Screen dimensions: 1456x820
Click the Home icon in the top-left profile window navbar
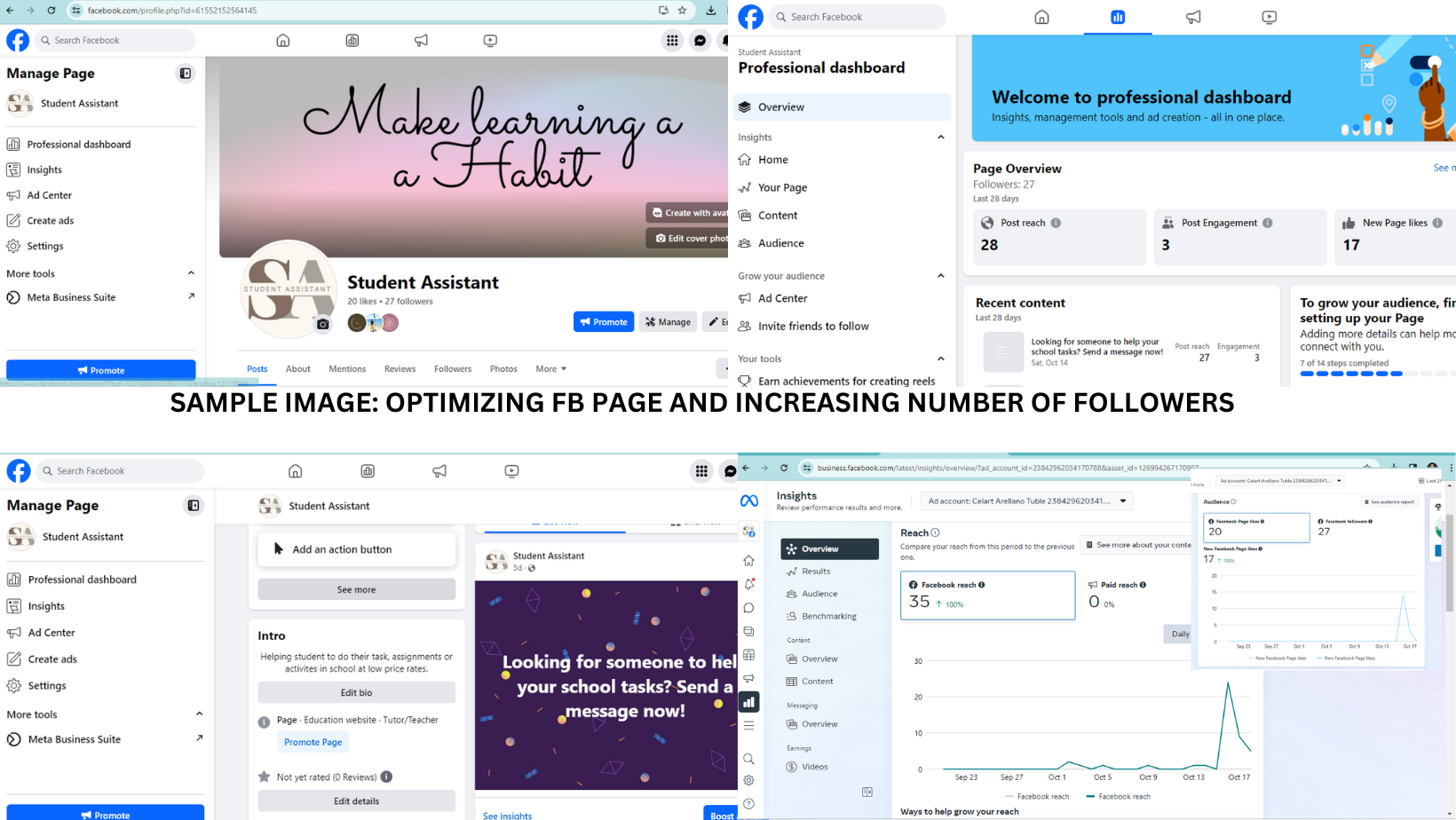tap(283, 40)
